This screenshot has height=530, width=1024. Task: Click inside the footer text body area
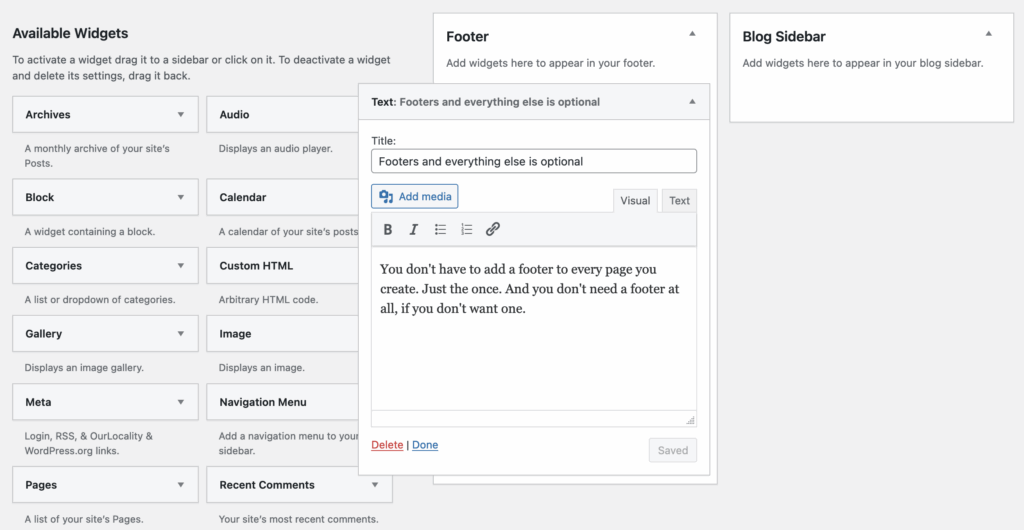(x=533, y=340)
